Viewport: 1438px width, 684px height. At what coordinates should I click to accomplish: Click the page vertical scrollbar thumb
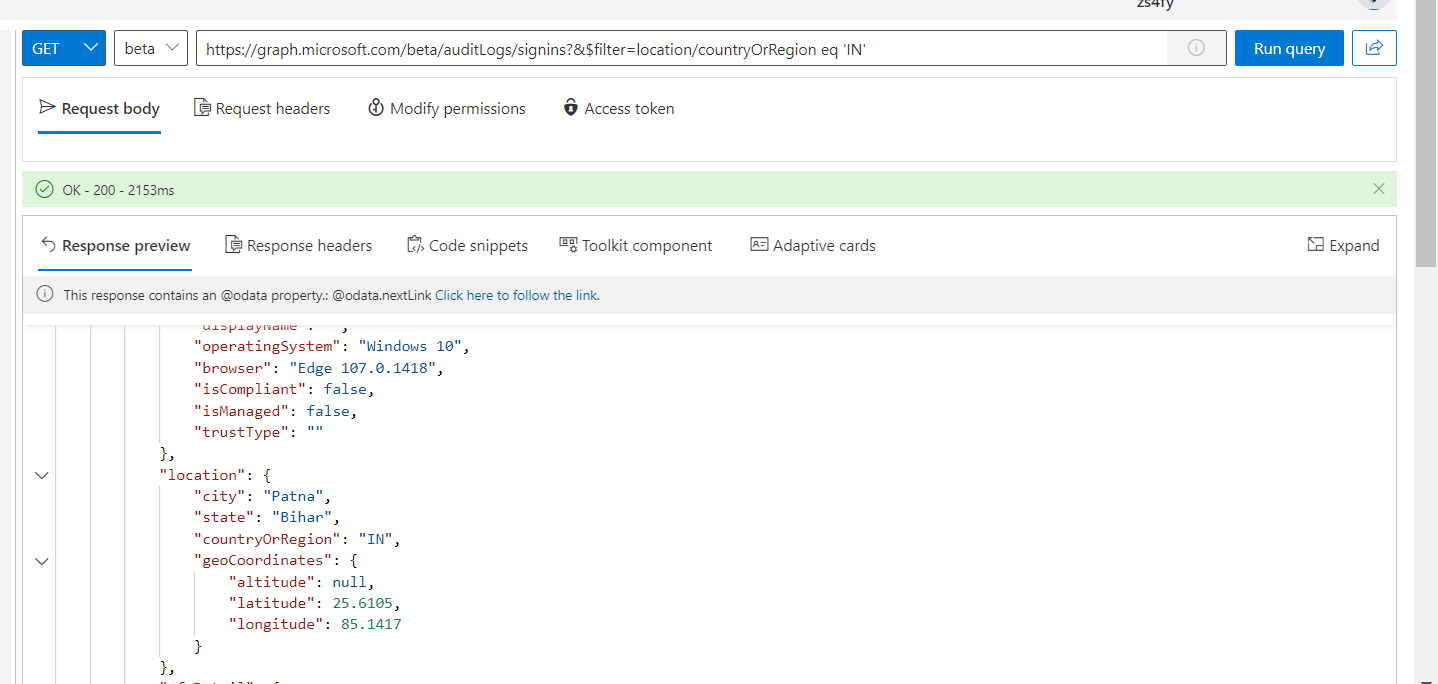click(x=1426, y=133)
